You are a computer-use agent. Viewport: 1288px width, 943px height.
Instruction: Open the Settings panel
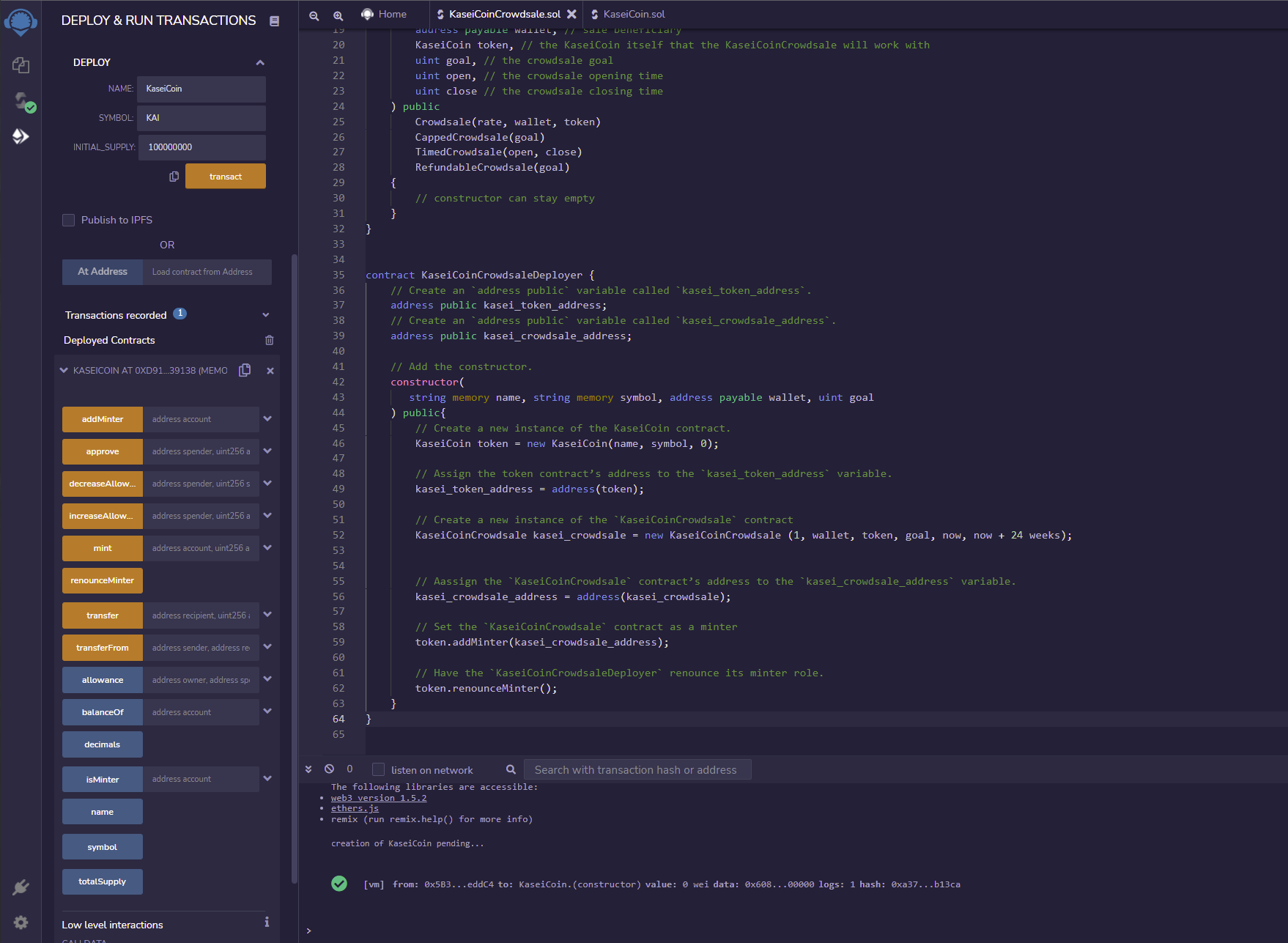click(x=21, y=922)
